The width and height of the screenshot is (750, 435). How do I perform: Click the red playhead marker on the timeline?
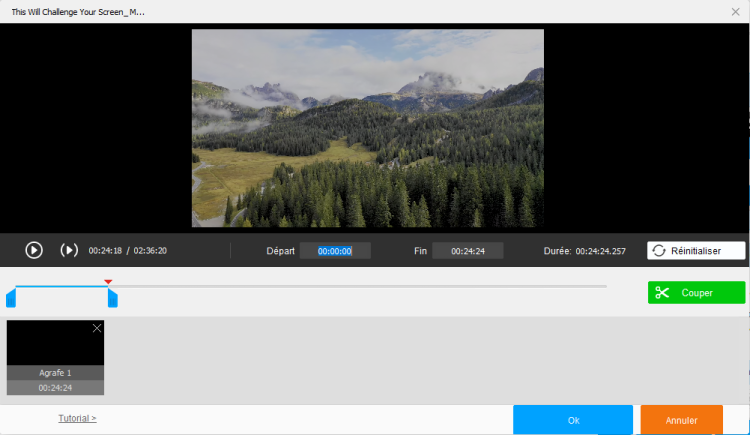[x=108, y=282]
